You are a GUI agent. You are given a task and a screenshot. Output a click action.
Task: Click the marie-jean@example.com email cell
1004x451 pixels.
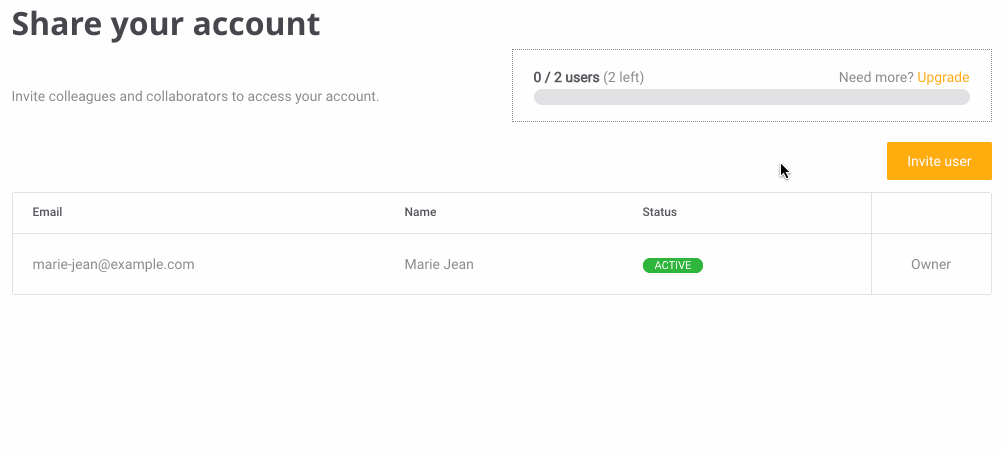tap(113, 265)
